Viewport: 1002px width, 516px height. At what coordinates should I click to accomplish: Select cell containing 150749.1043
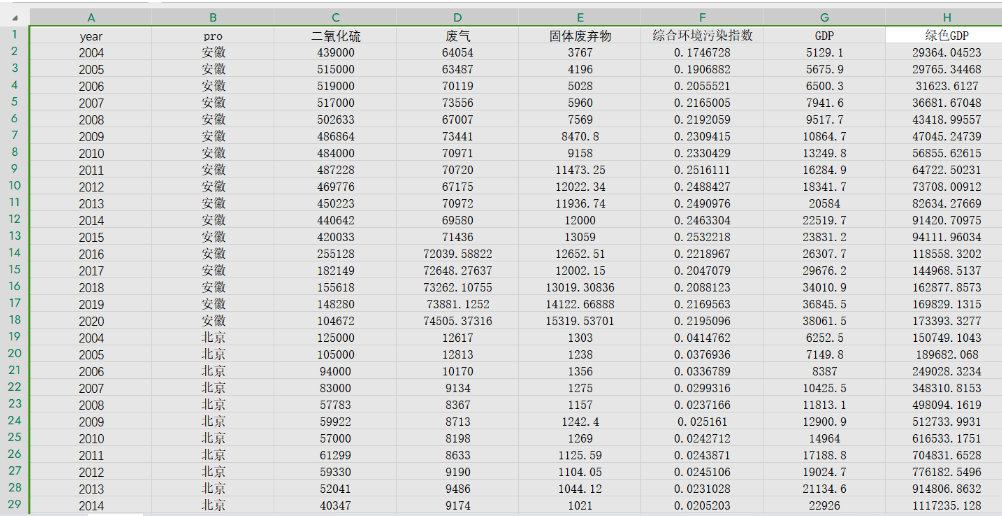944,338
